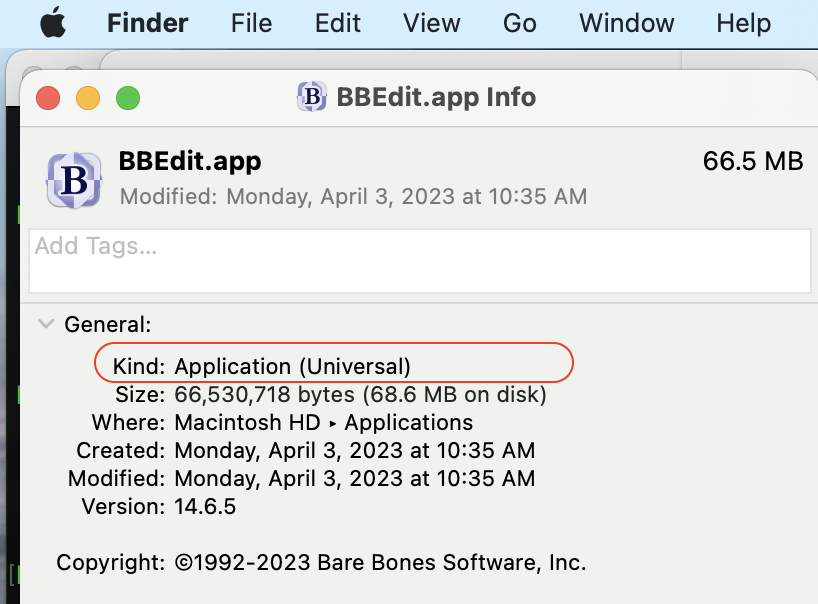Open the Apple menu
The height and width of the screenshot is (604, 818).
tap(52, 23)
